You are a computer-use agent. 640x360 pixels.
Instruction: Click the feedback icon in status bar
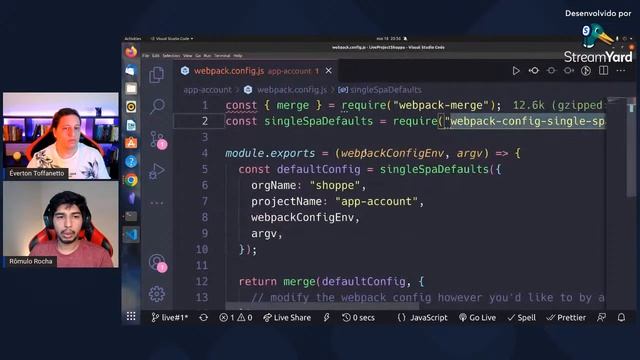(x=601, y=318)
